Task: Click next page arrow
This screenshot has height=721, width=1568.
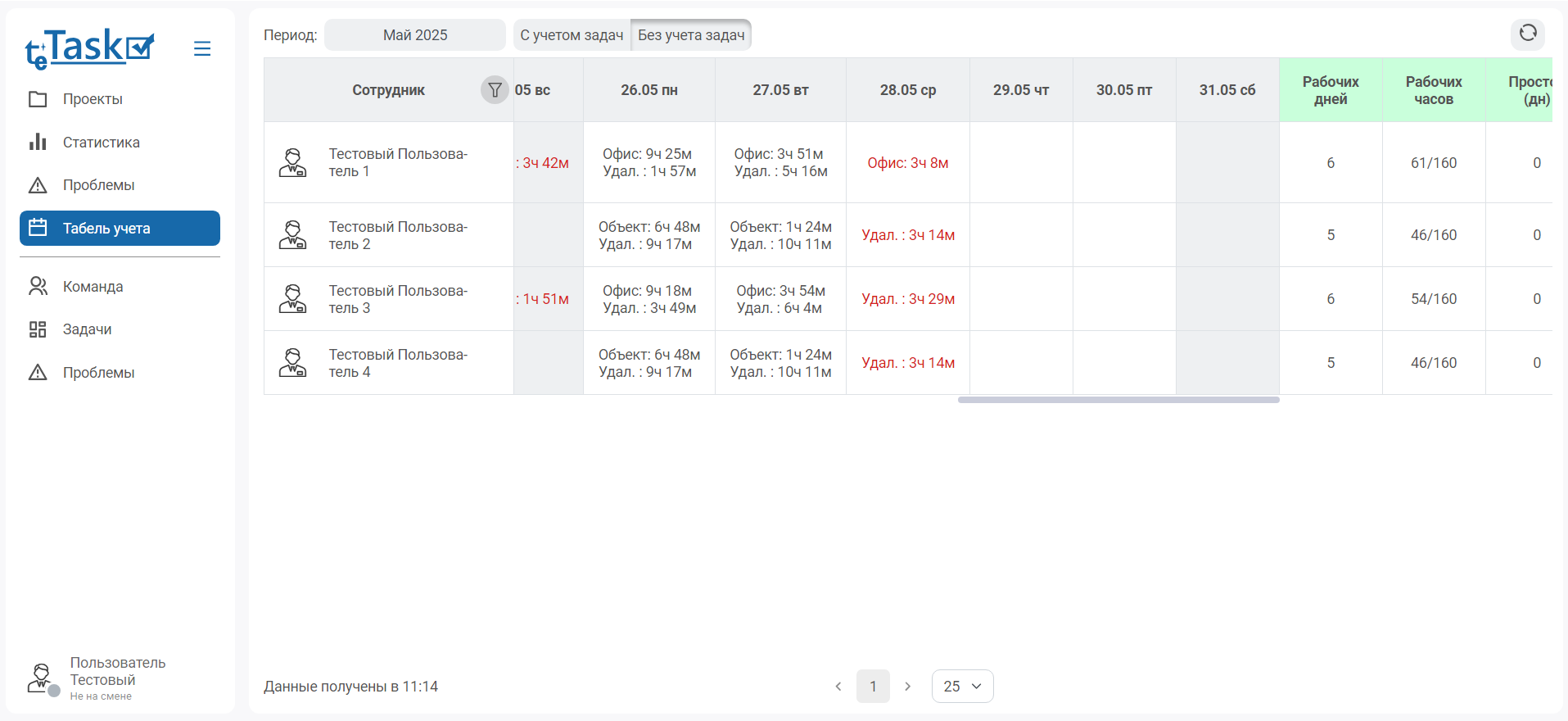Action: (907, 687)
